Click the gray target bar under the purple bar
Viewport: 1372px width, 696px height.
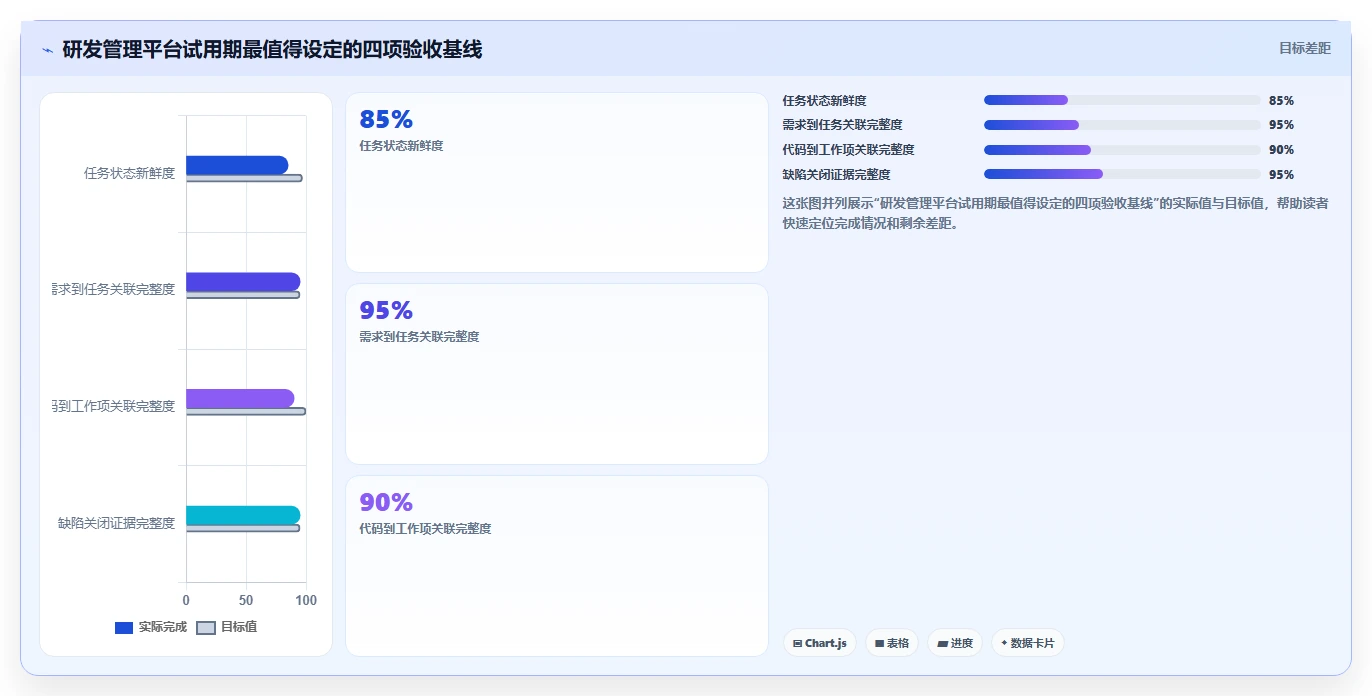(x=246, y=411)
